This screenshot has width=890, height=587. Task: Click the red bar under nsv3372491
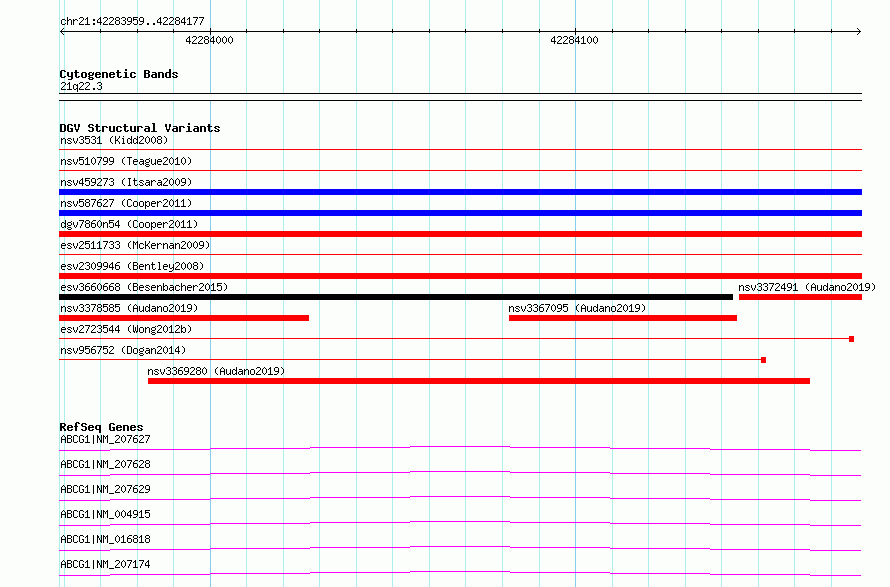[x=800, y=297]
